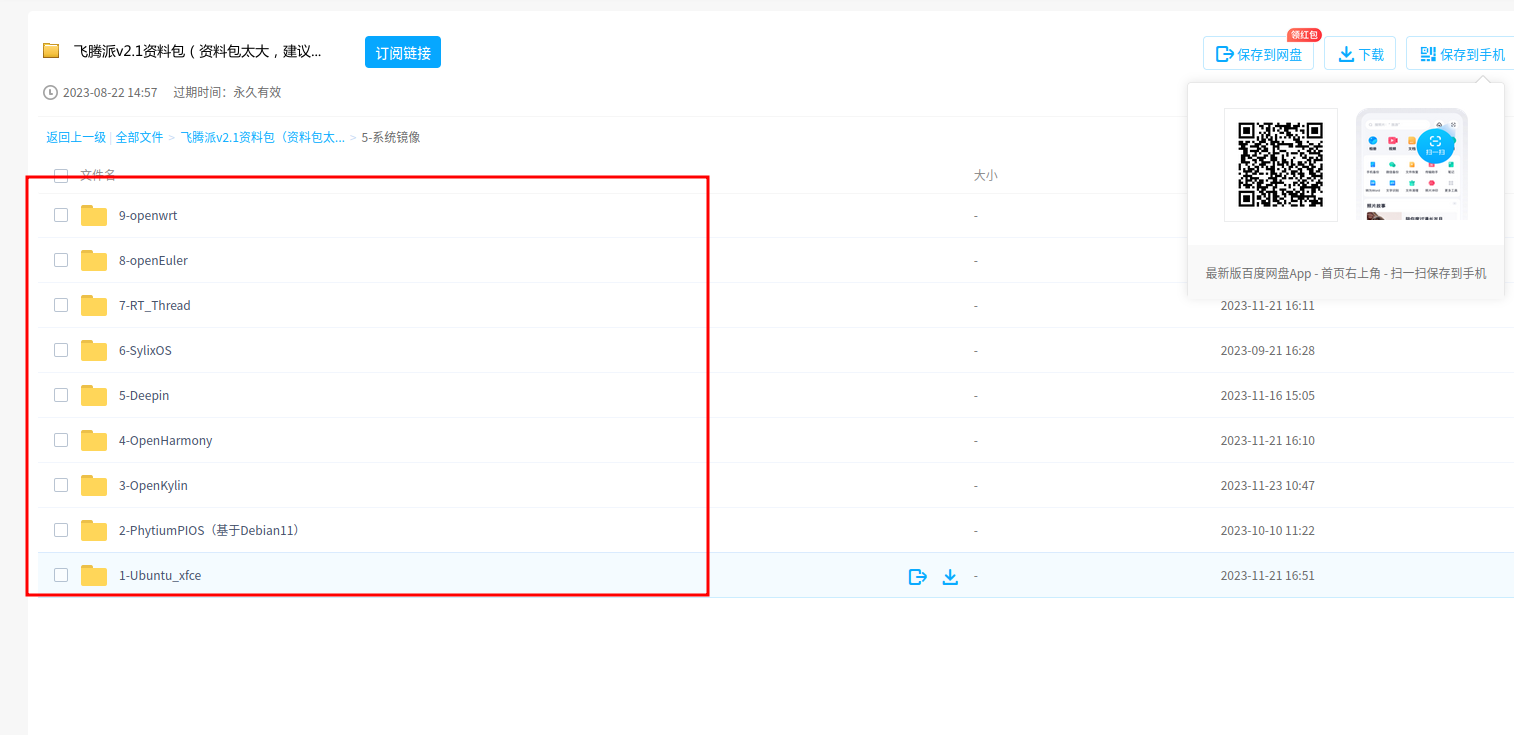This screenshot has height=735, width=1514.
Task: Click the 2023-11-21 16:51 date cell
Action: tap(1267, 575)
